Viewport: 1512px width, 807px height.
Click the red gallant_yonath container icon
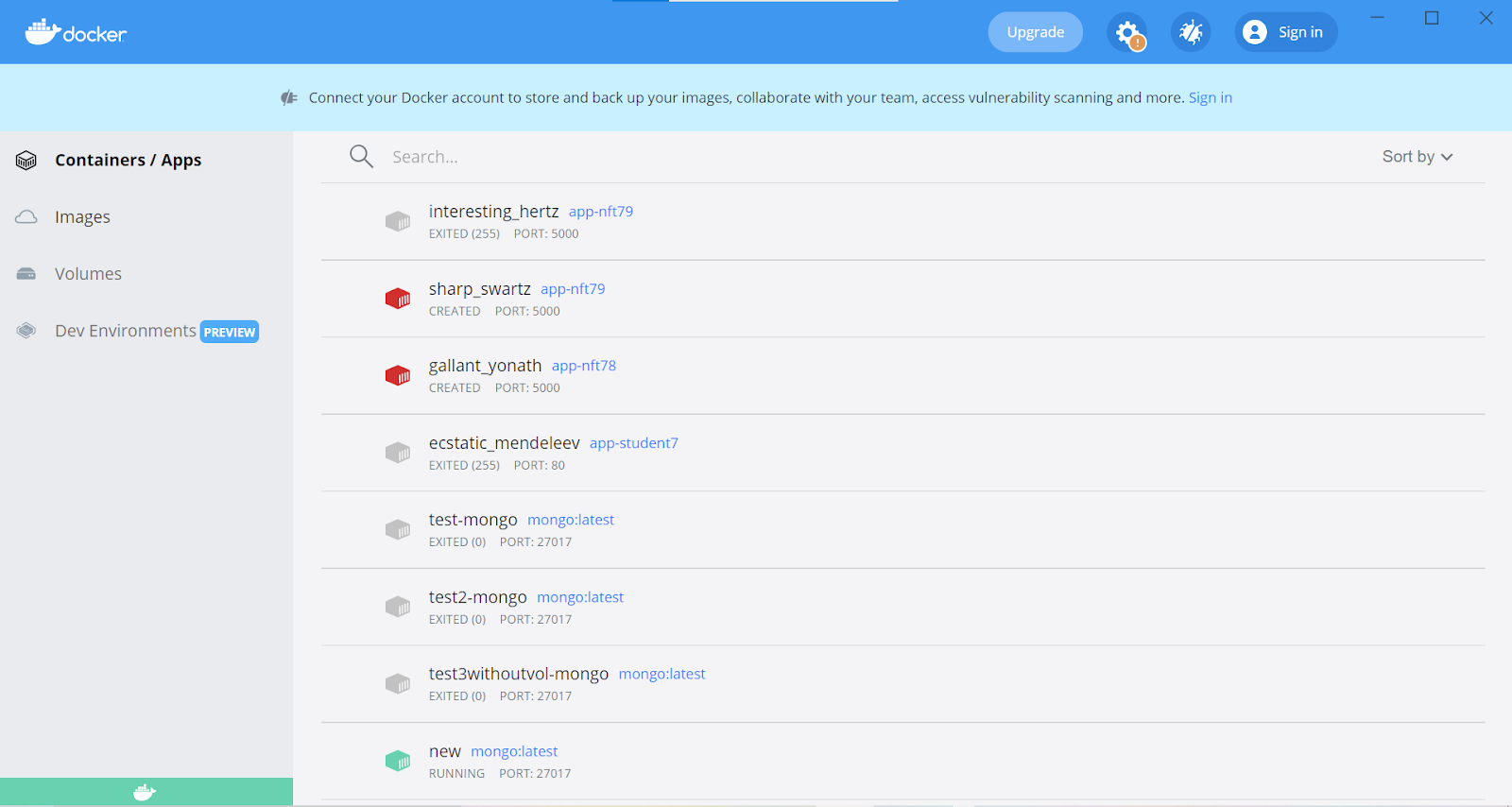click(x=398, y=375)
